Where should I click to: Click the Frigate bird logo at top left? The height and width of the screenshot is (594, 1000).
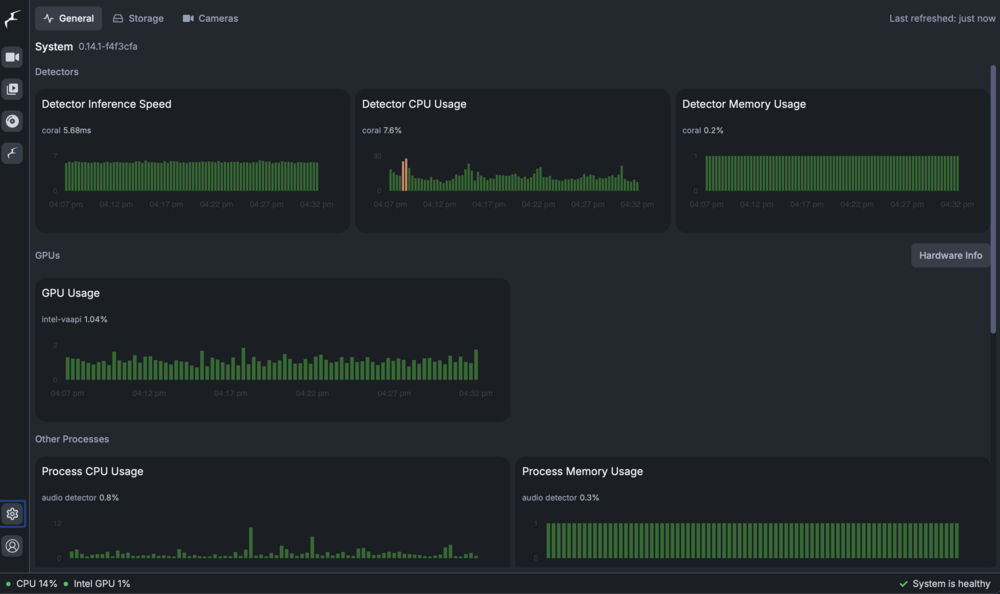click(12, 19)
